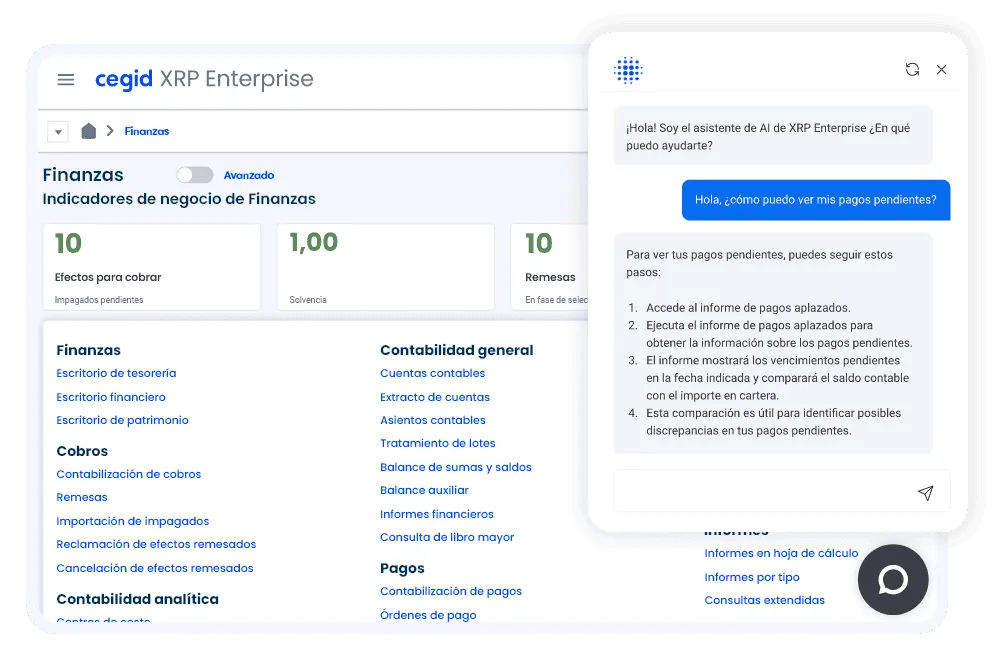Click the Contabilidad analítica heading
Image resolution: width=1000 pixels, height=660 pixels.
tap(138, 599)
